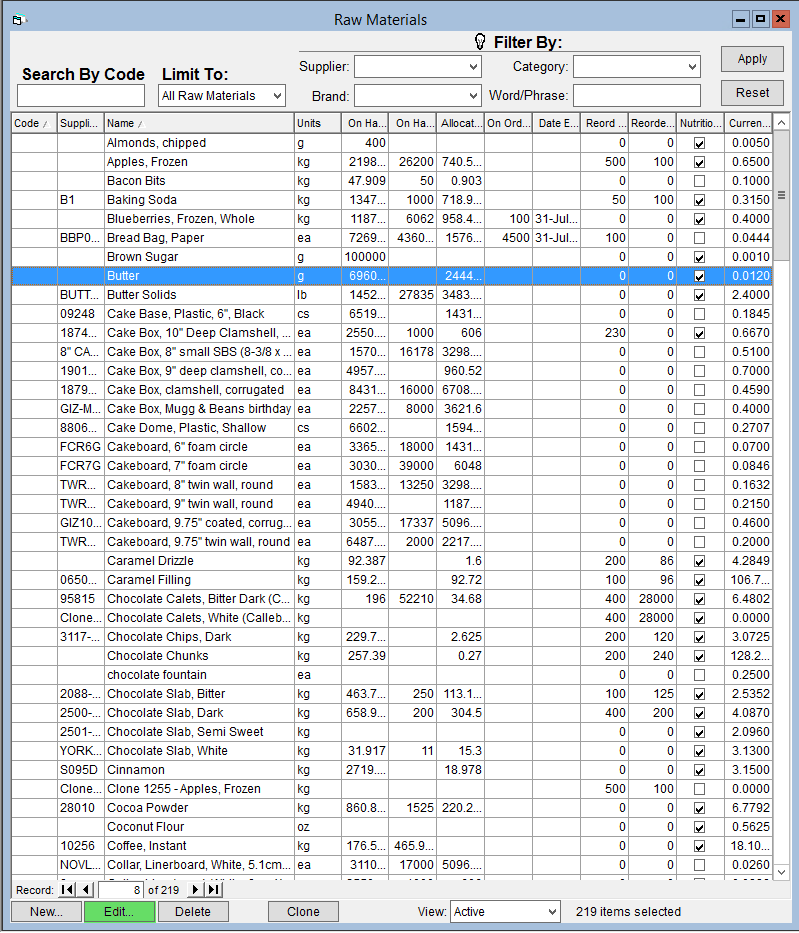This screenshot has height=933, width=799.
Task: Toggle Nutrition checkbox for Caramel Drizzle
Action: [700, 561]
